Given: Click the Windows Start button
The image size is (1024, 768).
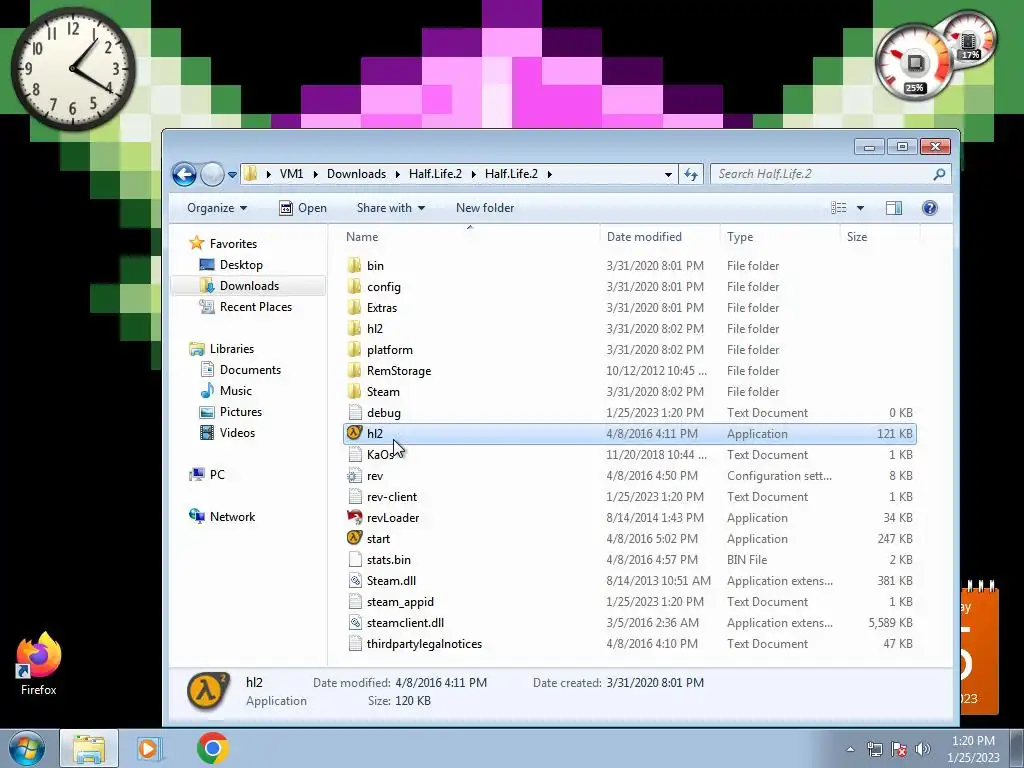Looking at the screenshot, I should point(27,748).
